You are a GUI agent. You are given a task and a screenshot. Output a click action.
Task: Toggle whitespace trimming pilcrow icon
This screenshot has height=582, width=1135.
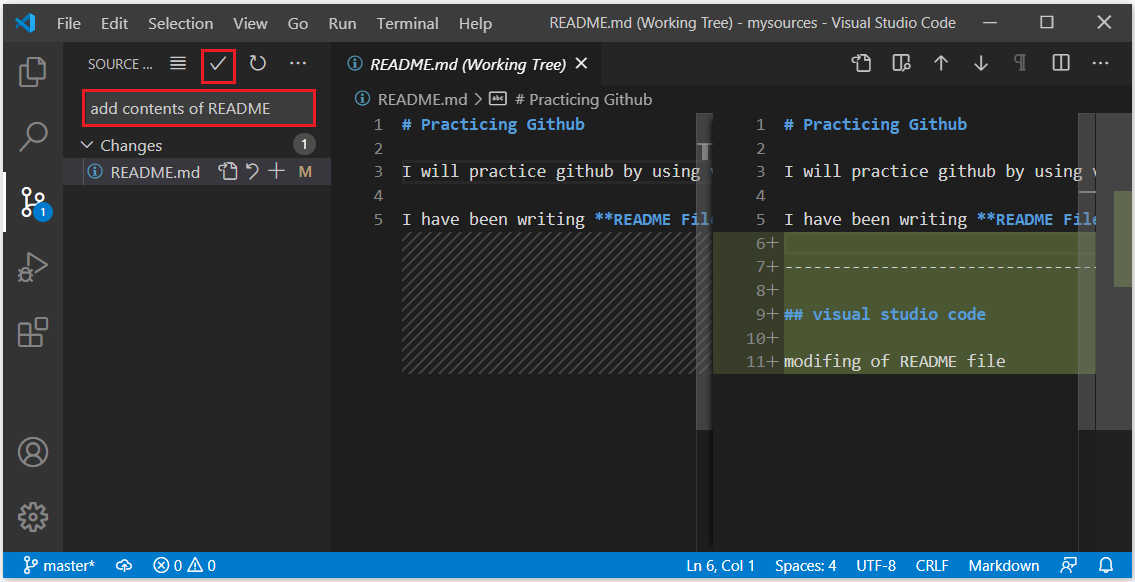pyautogui.click(x=1021, y=64)
